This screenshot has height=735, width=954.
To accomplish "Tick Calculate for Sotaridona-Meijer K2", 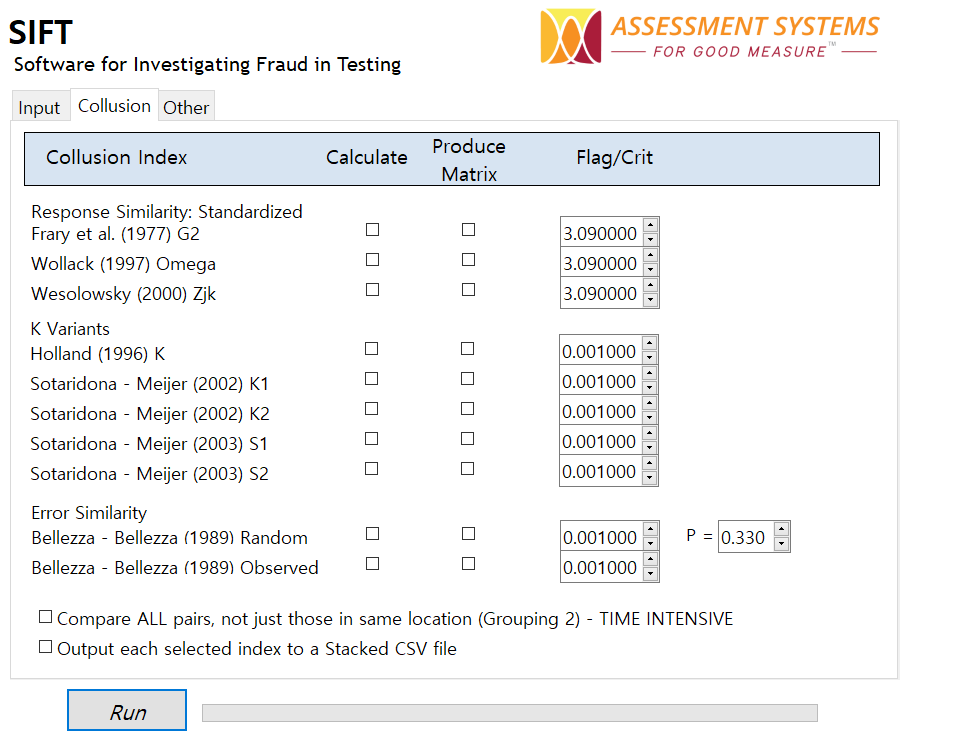I will click(x=372, y=409).
